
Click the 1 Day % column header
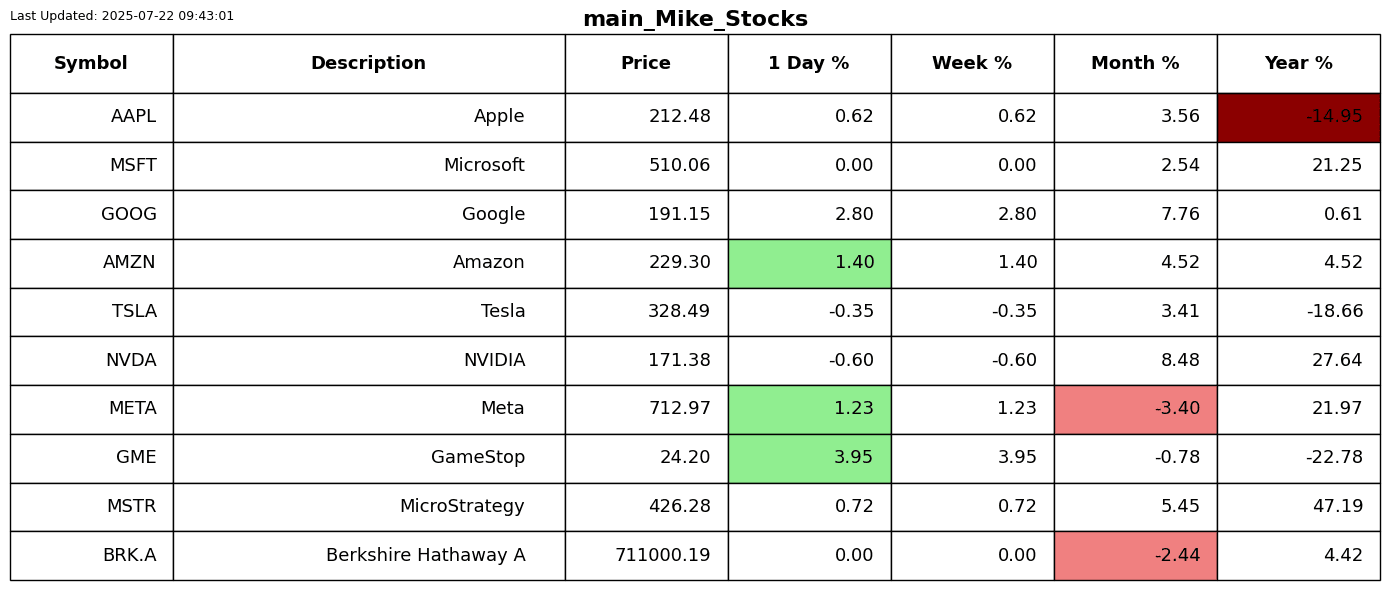pyautogui.click(x=809, y=64)
